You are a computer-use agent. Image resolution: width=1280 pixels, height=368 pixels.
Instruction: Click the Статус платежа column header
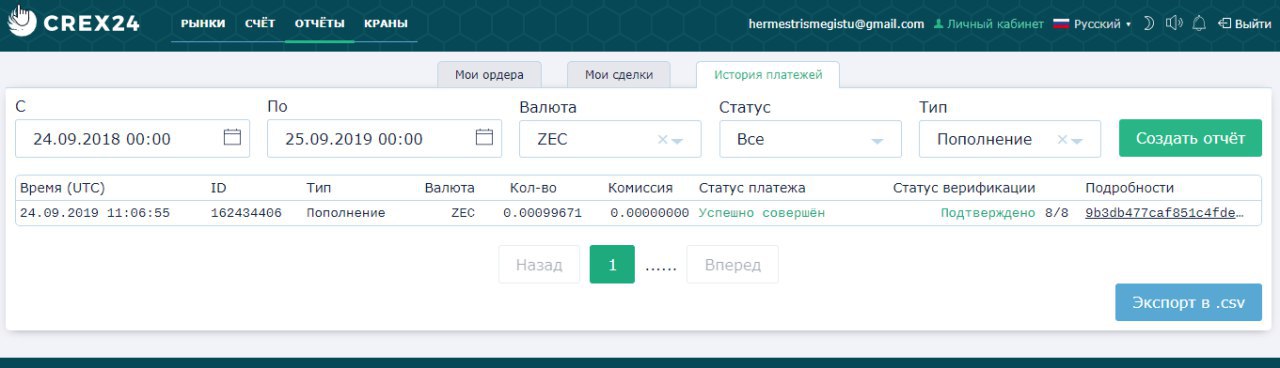coord(752,188)
